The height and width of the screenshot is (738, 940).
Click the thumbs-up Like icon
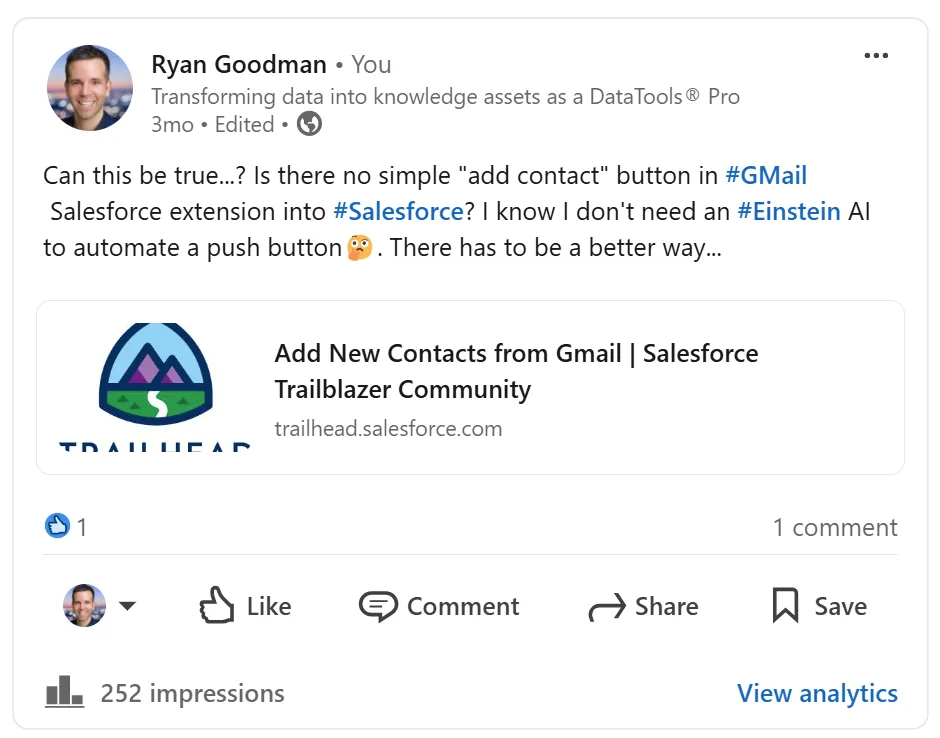(x=216, y=605)
